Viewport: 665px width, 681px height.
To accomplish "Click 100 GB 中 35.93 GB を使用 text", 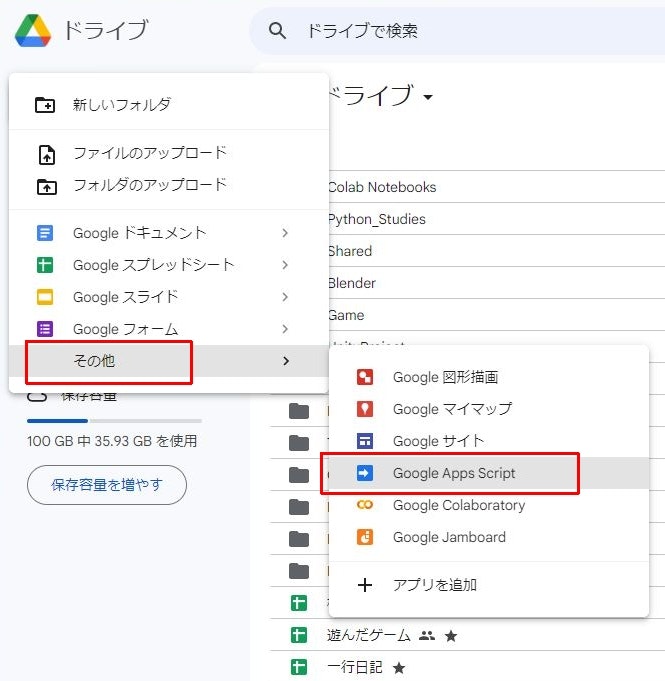I will coord(112,441).
